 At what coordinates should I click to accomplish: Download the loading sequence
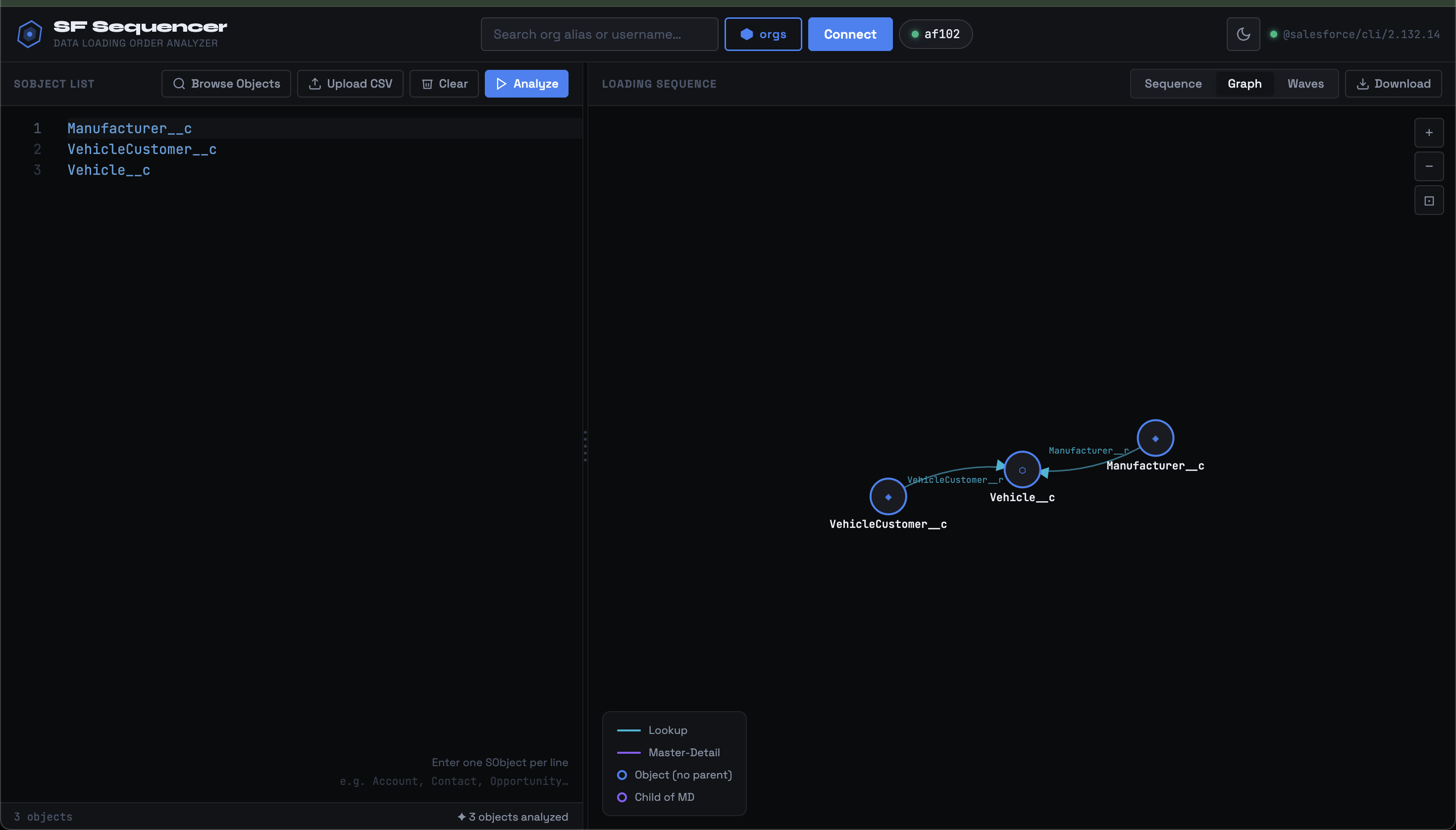[1393, 84]
